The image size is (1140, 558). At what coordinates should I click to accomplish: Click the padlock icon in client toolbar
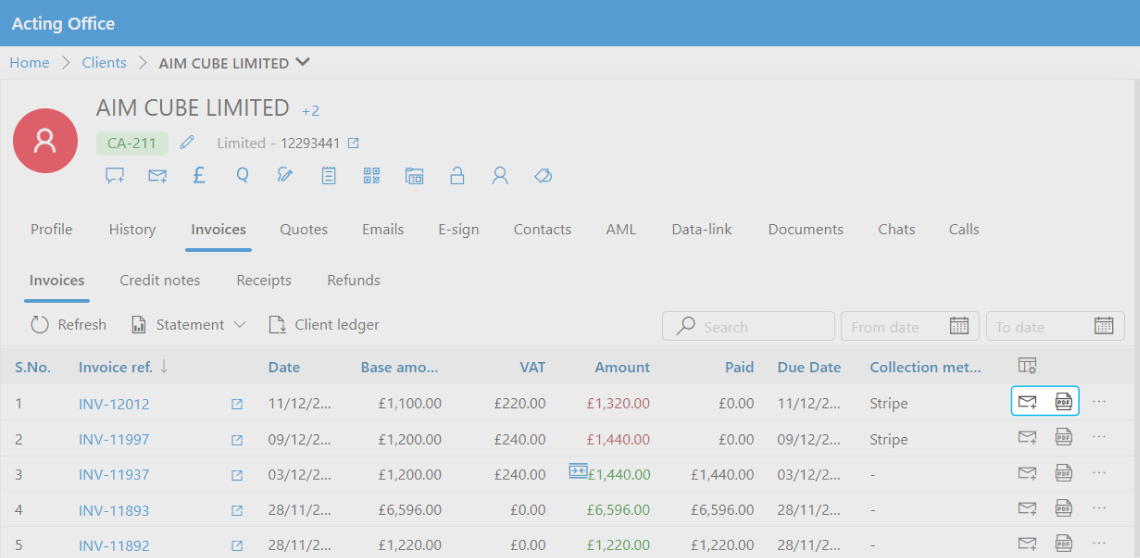(457, 176)
